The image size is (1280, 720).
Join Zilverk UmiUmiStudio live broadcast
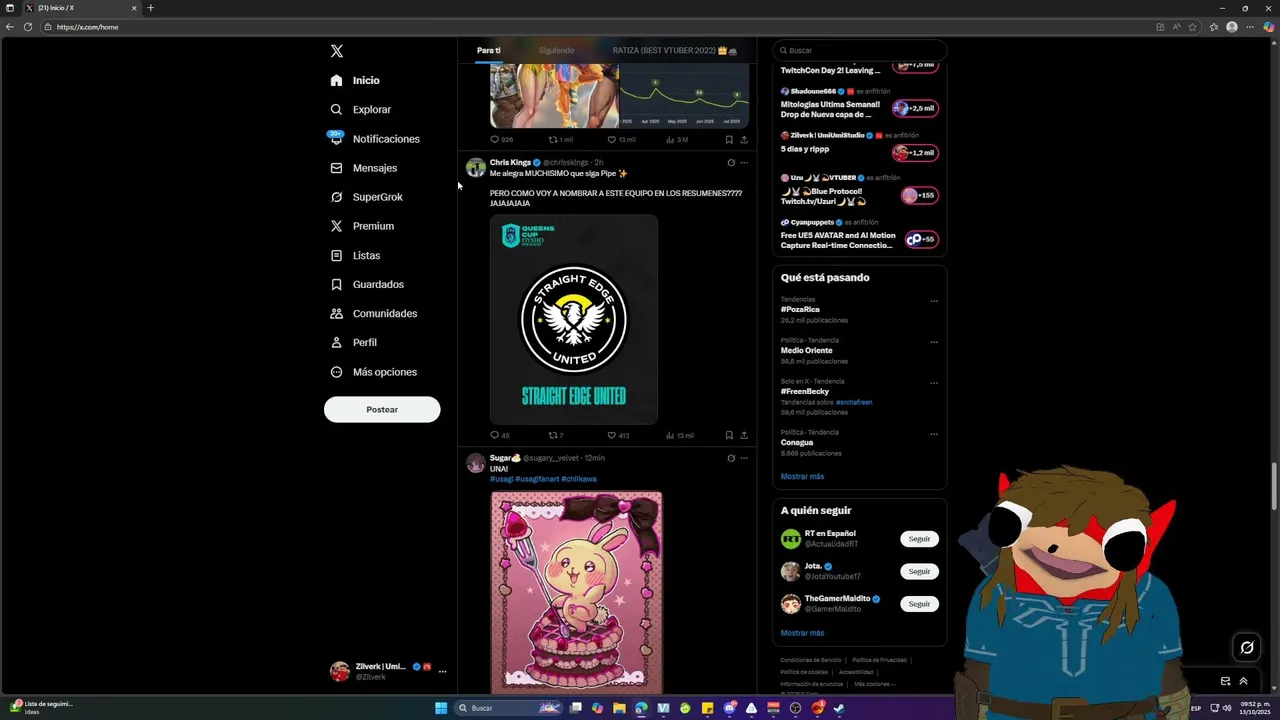coord(915,153)
